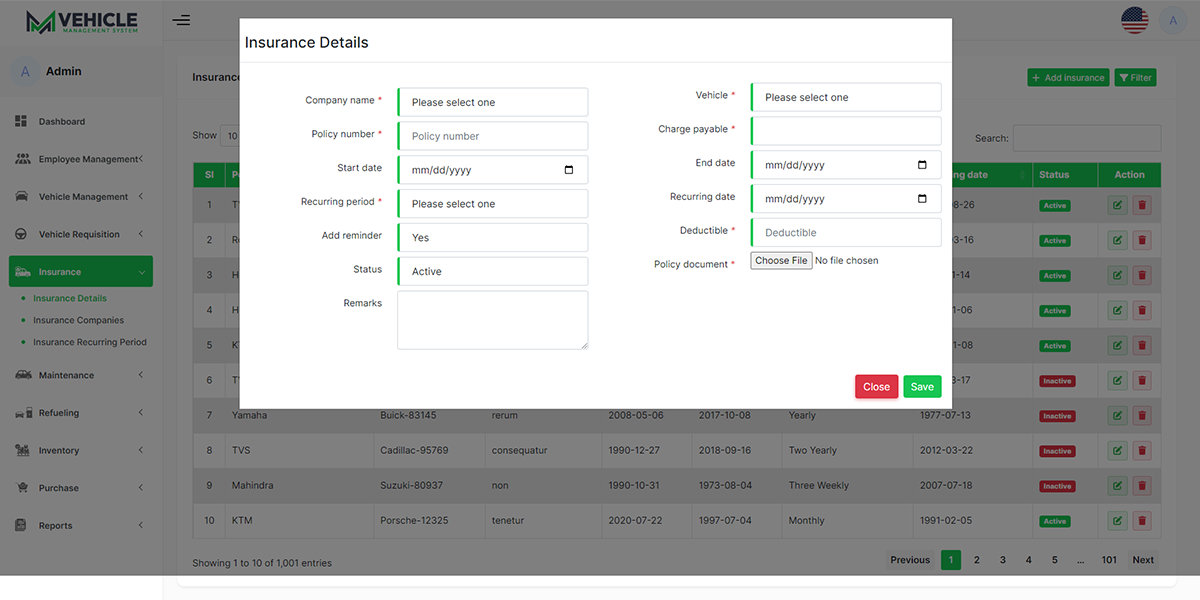Jump to page 101 in pagination
The image size is (1200, 600).
(1108, 560)
